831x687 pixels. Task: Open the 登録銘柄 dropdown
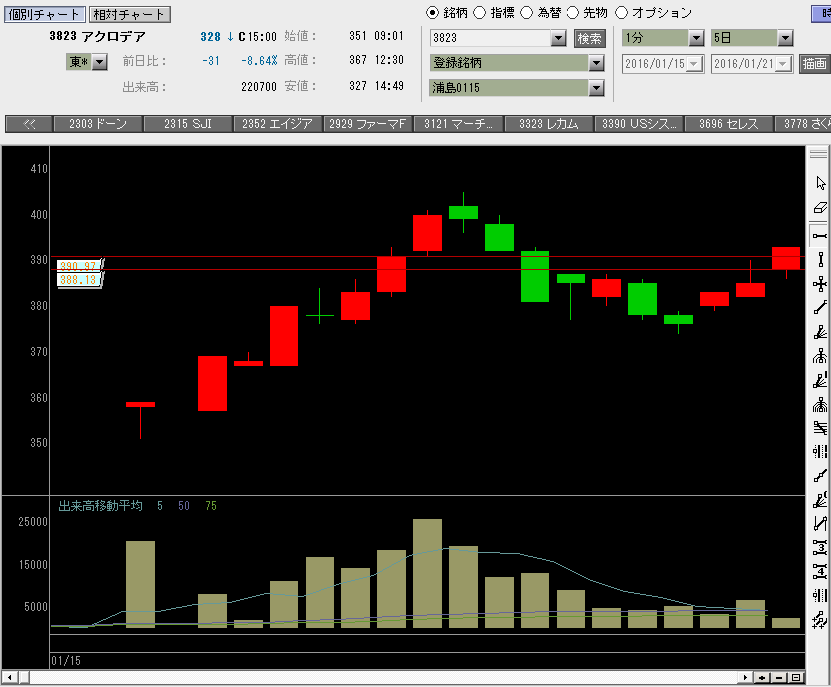coord(596,64)
